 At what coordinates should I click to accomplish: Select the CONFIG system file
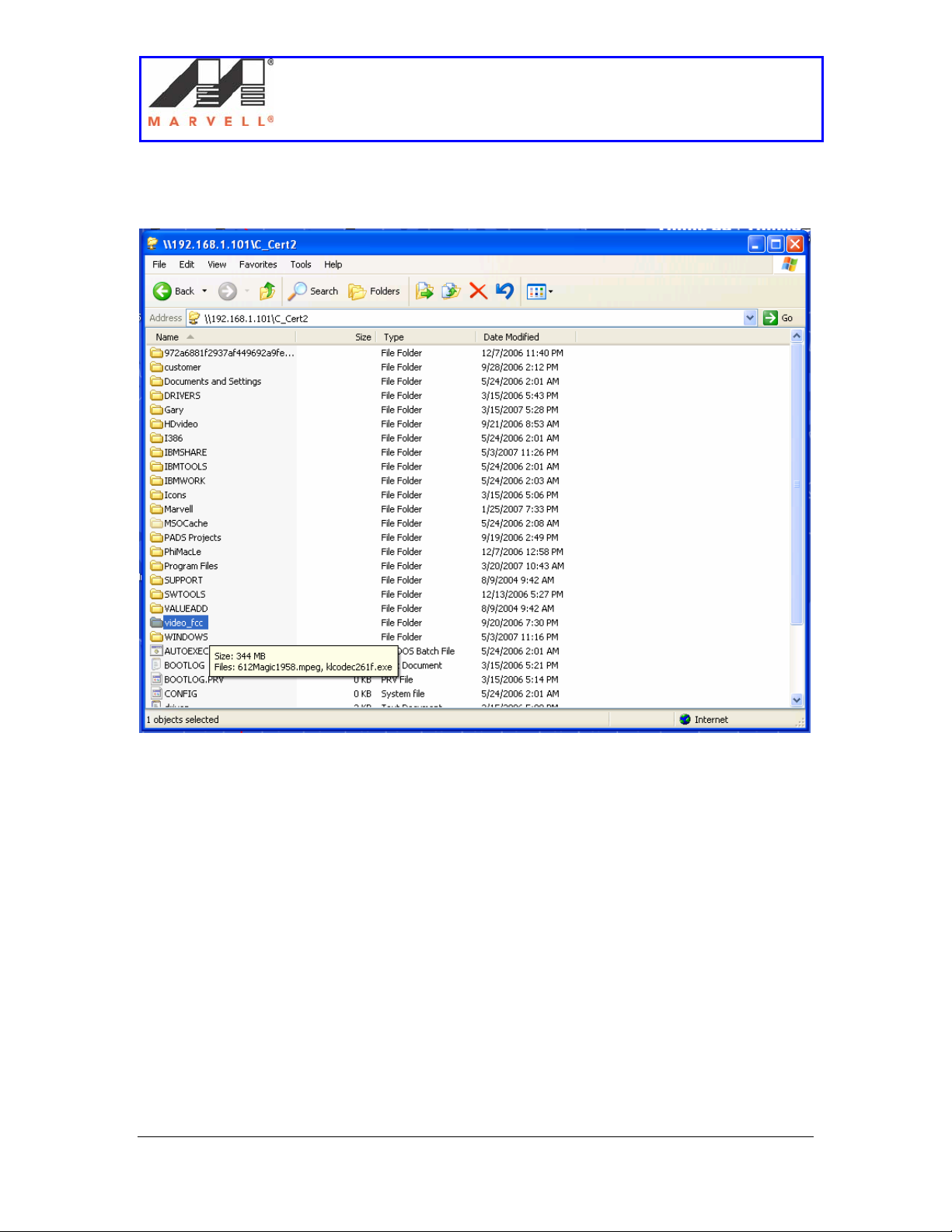point(180,694)
